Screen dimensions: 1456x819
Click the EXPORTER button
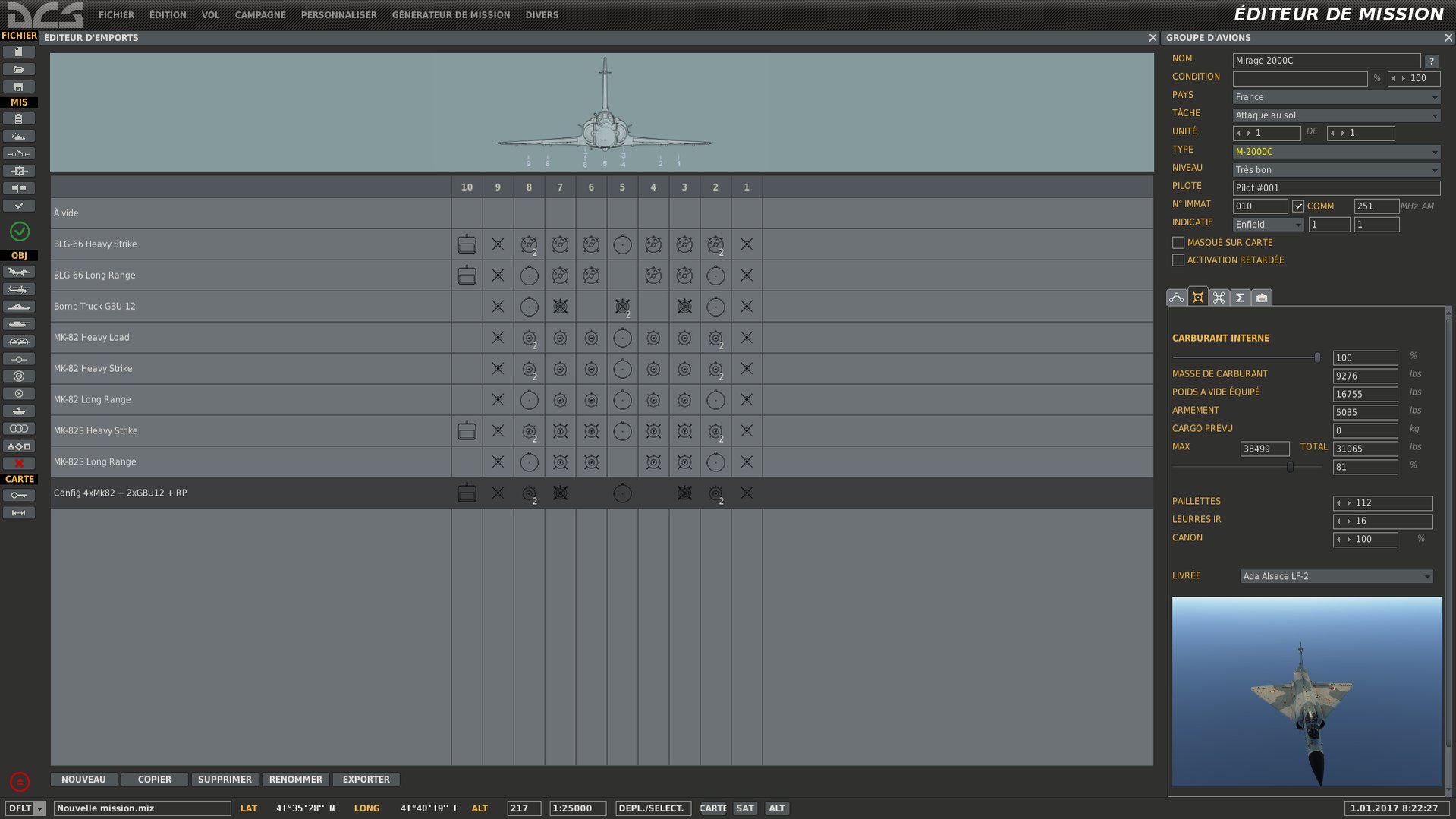(x=366, y=780)
